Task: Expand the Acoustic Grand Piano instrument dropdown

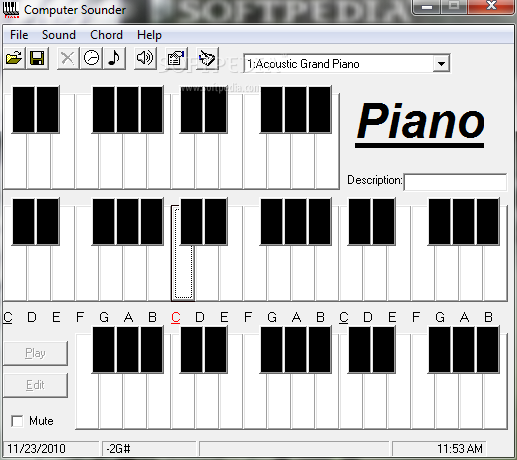Action: coord(441,64)
